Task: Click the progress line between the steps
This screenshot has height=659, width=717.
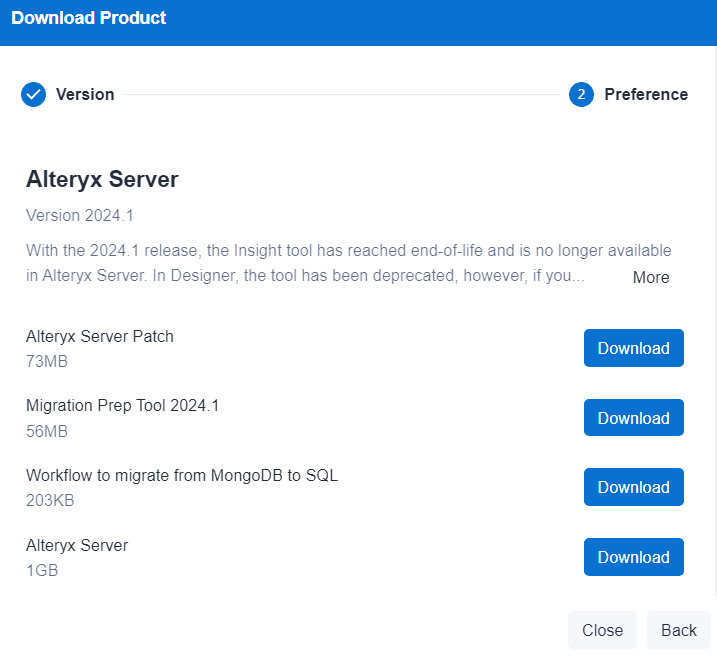Action: coord(340,95)
